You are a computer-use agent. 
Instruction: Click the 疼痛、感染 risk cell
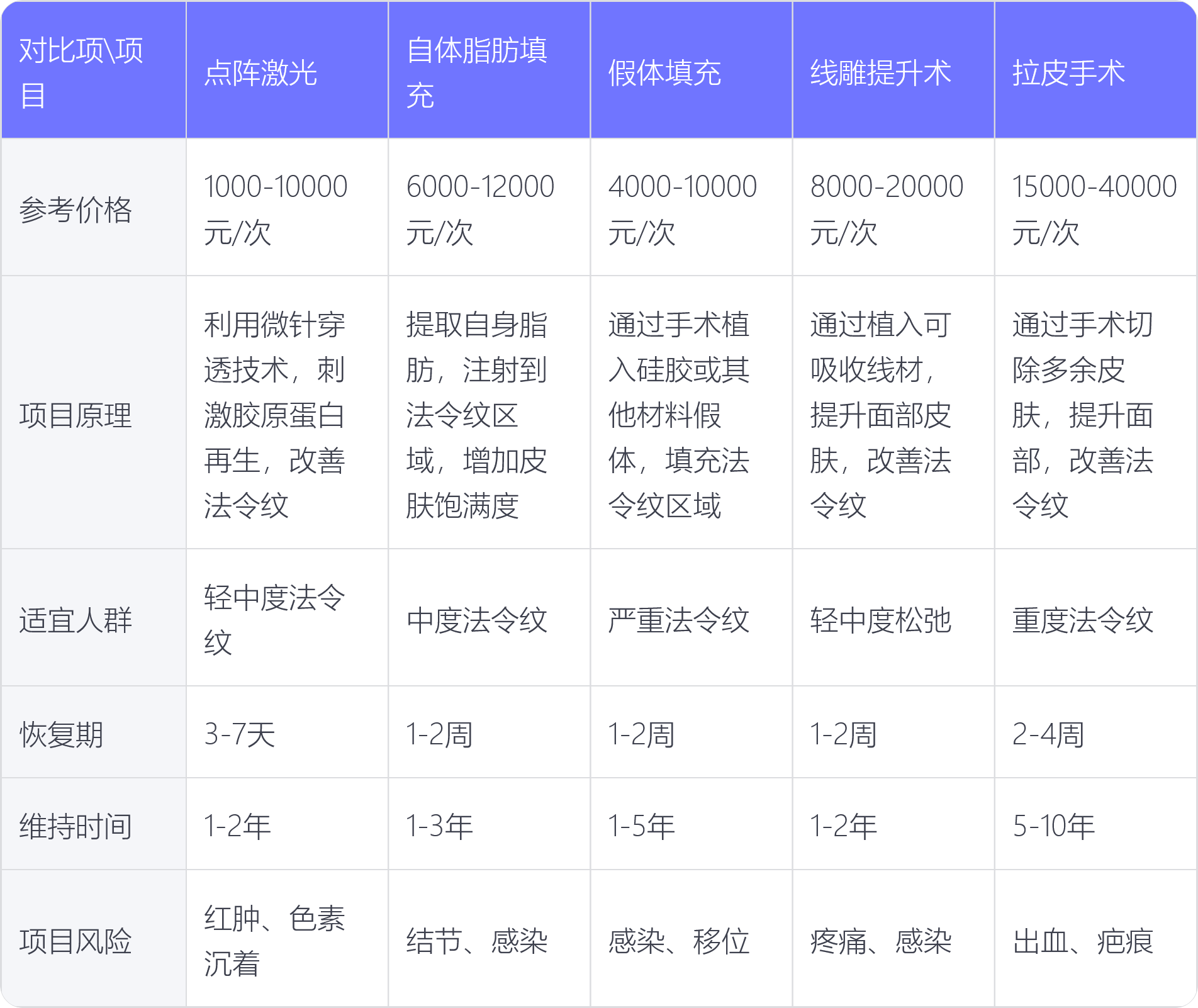click(893, 938)
